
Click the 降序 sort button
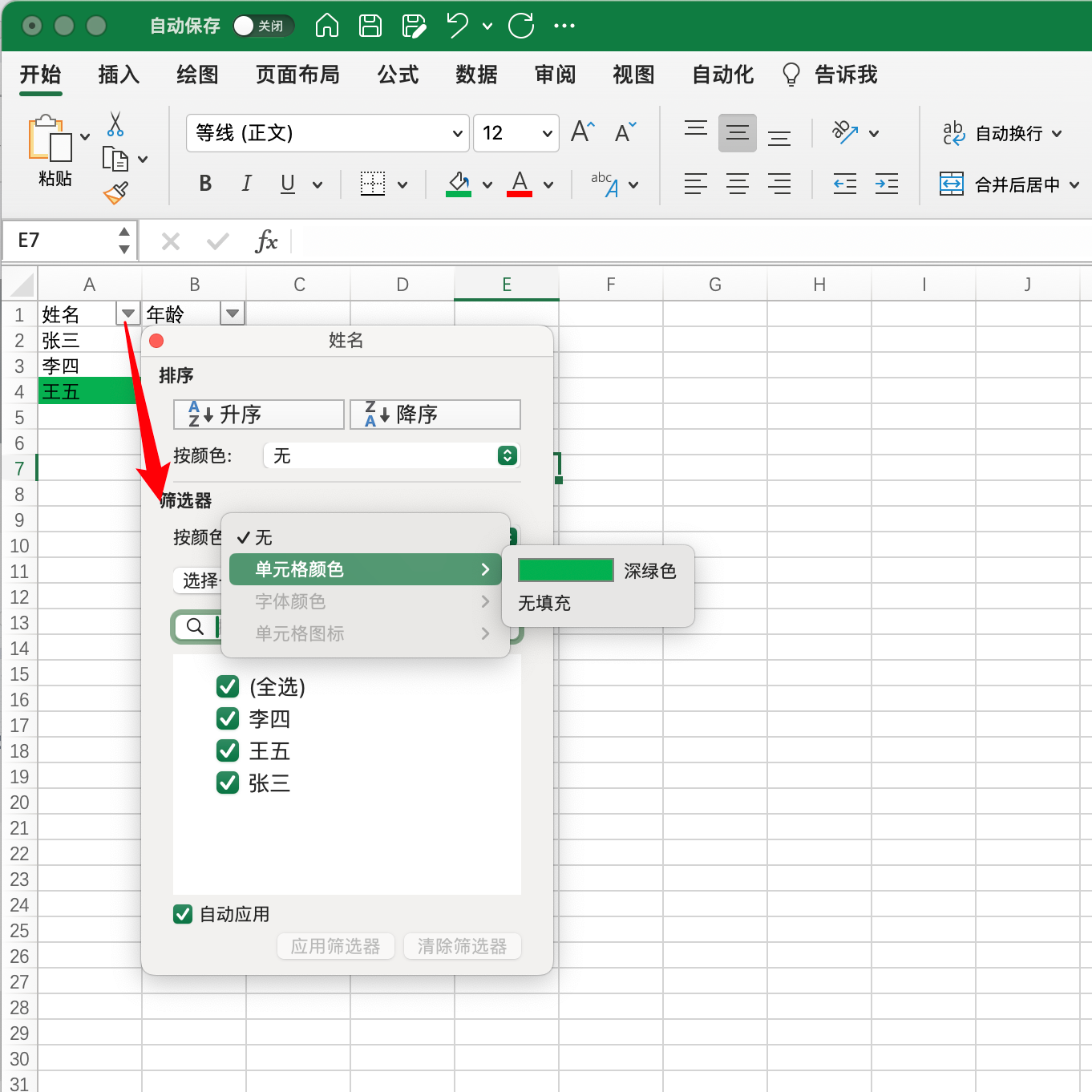[435, 415]
